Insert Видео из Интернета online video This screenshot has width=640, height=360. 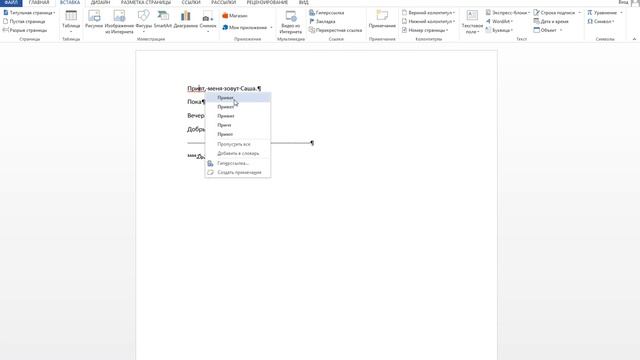pos(291,22)
